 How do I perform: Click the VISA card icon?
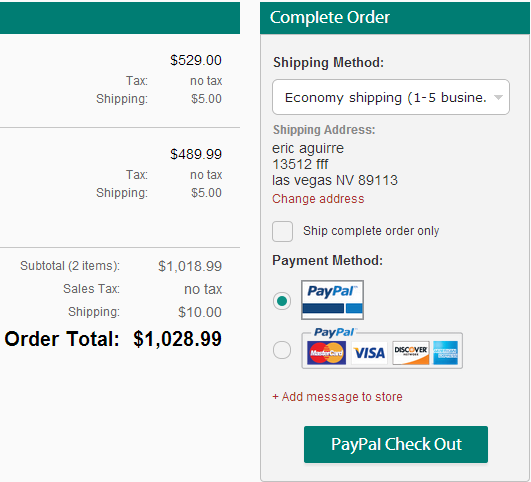point(369,353)
